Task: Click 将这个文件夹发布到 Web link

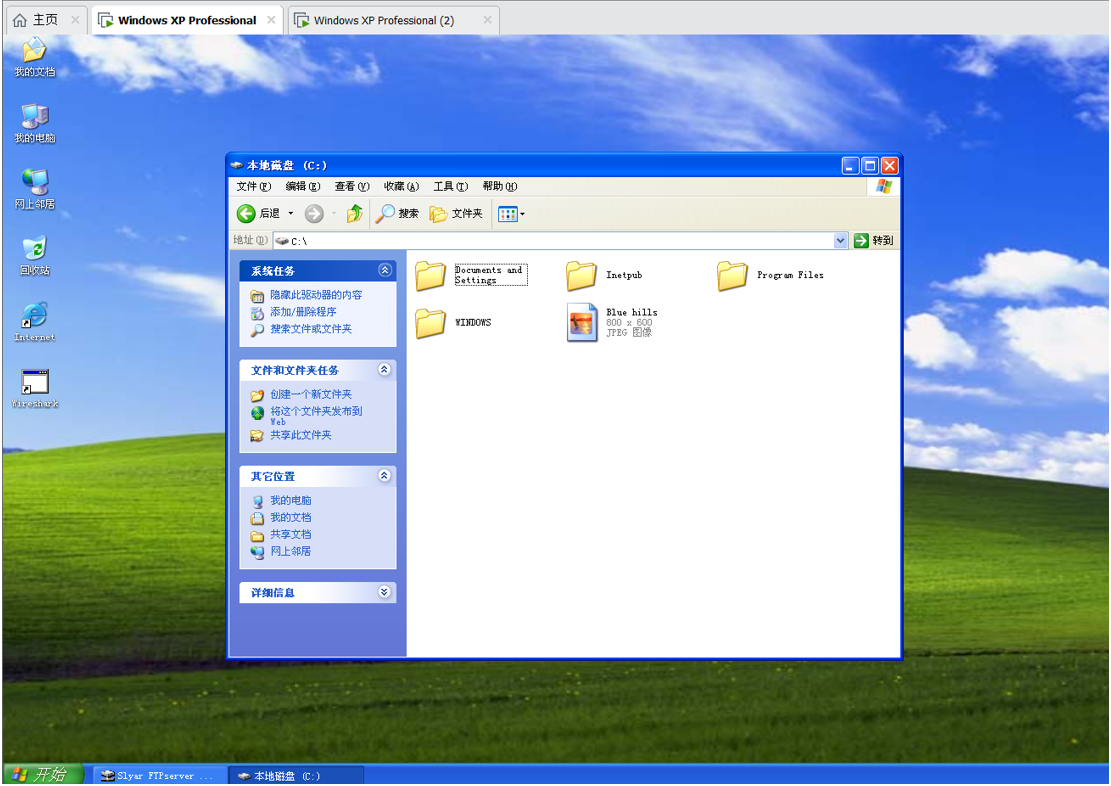Action: click(316, 416)
